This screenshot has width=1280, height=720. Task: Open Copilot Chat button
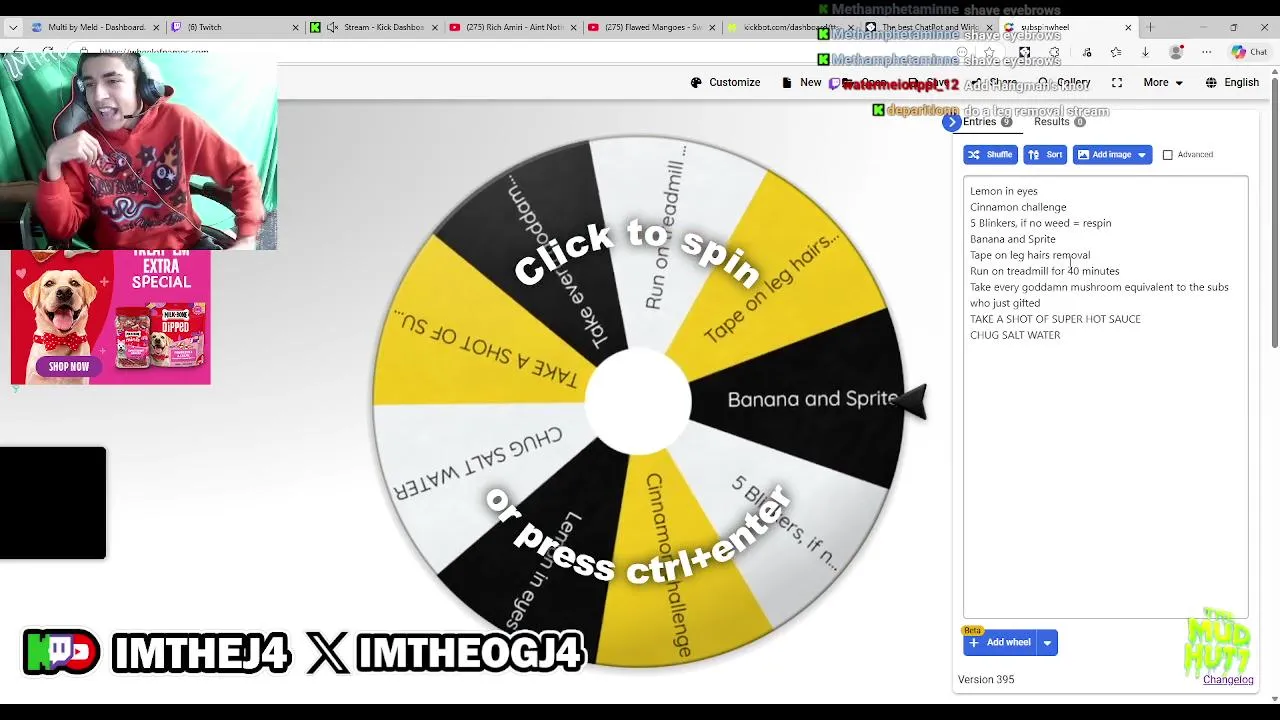(1250, 52)
